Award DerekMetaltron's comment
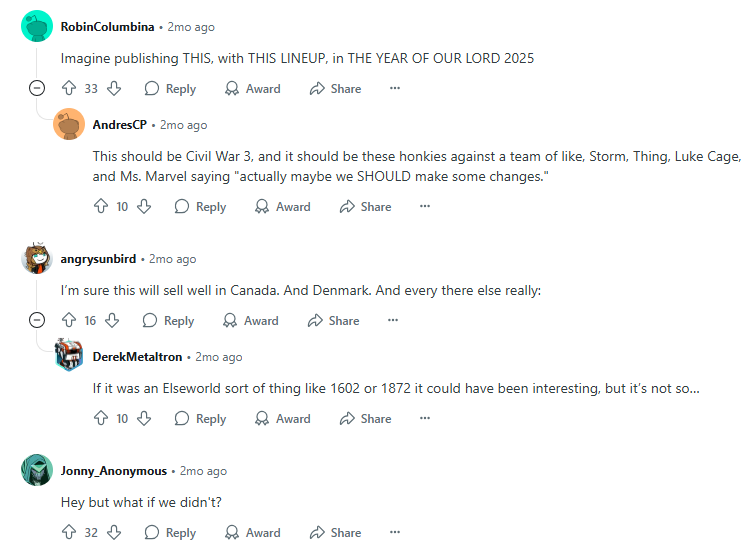This screenshot has width=754, height=544. 283,418
